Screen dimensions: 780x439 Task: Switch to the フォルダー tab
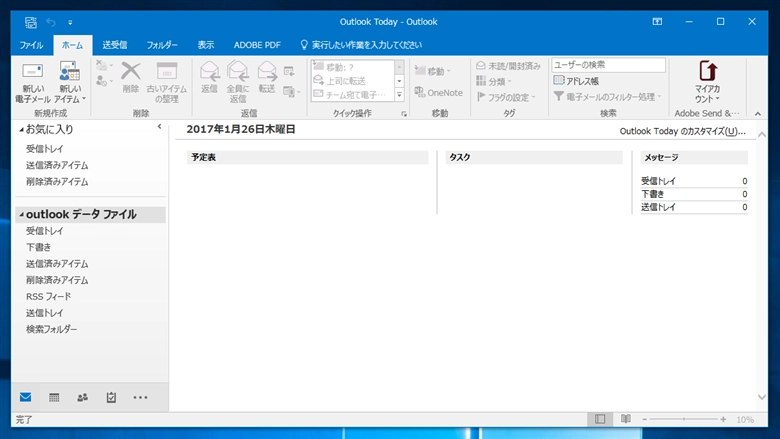(162, 45)
